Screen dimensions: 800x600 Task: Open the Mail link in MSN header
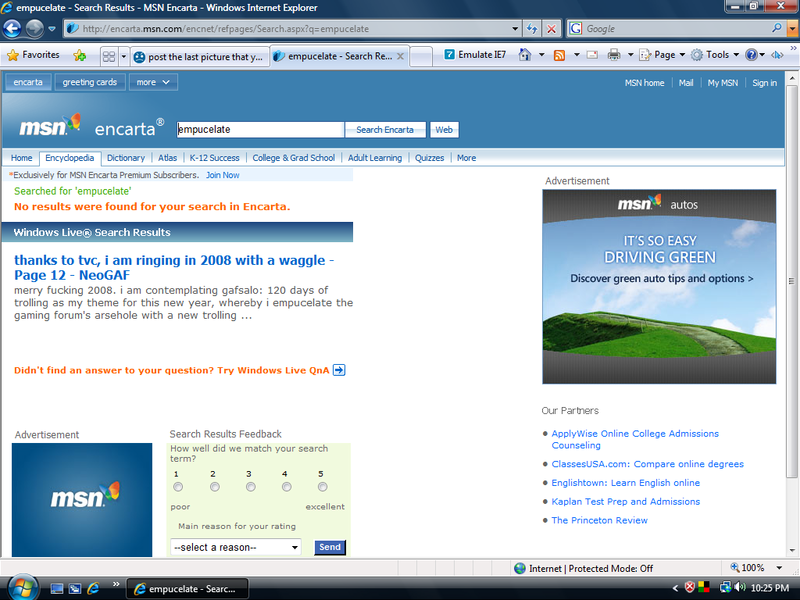pos(686,83)
